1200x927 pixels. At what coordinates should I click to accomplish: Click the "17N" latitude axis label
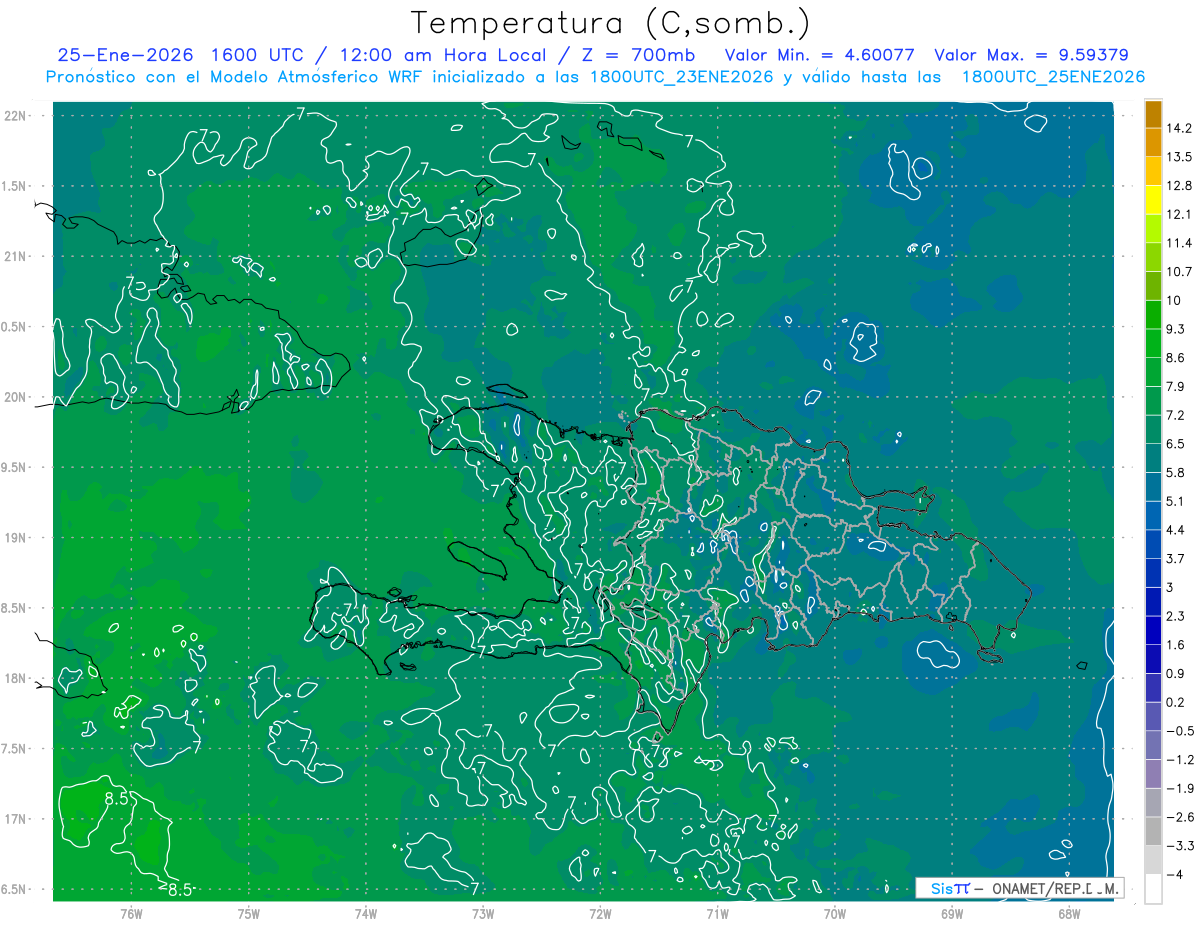click(15, 819)
